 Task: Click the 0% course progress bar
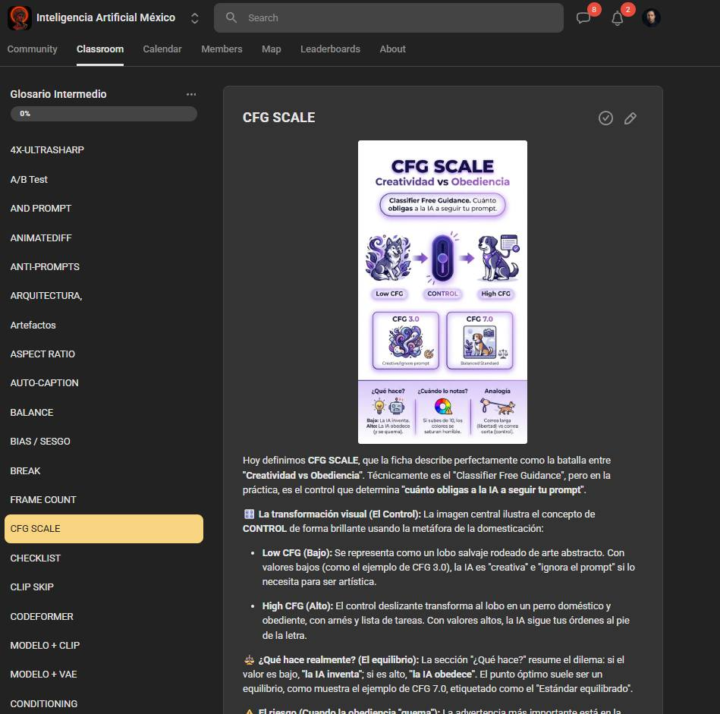coord(104,114)
